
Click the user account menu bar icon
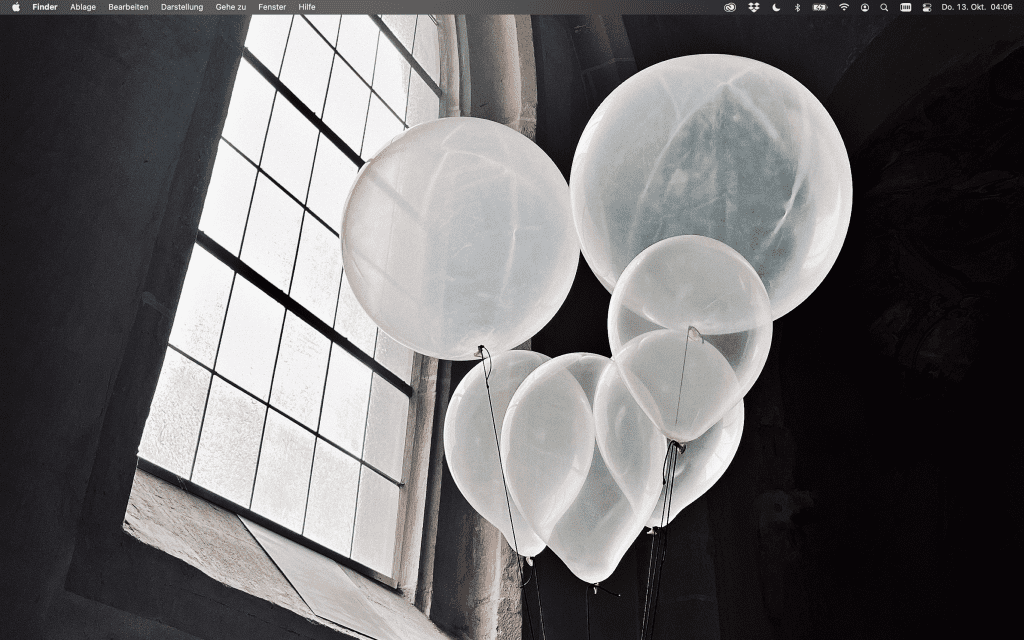point(865,7)
